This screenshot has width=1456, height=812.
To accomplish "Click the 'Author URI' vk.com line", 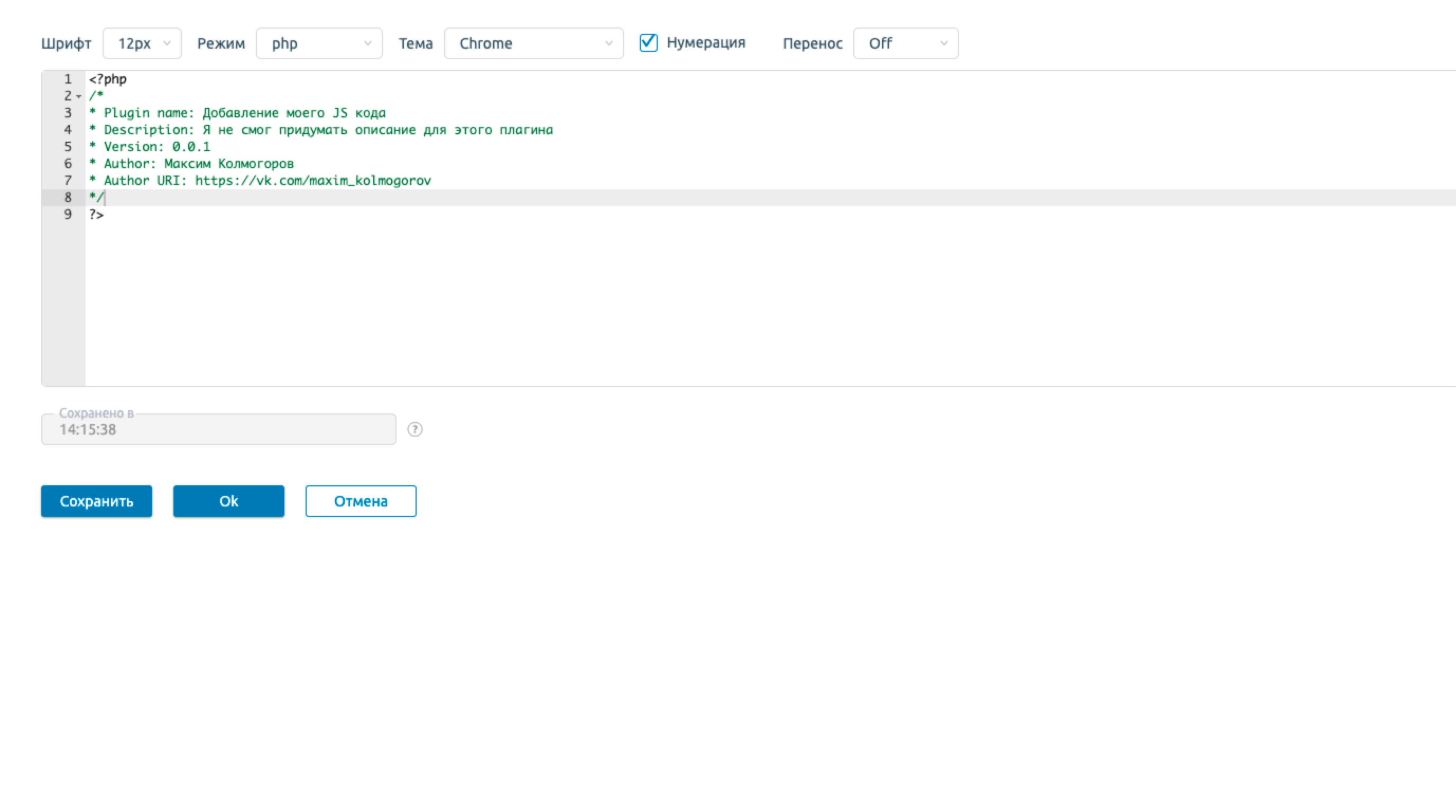I will pyautogui.click(x=260, y=181).
